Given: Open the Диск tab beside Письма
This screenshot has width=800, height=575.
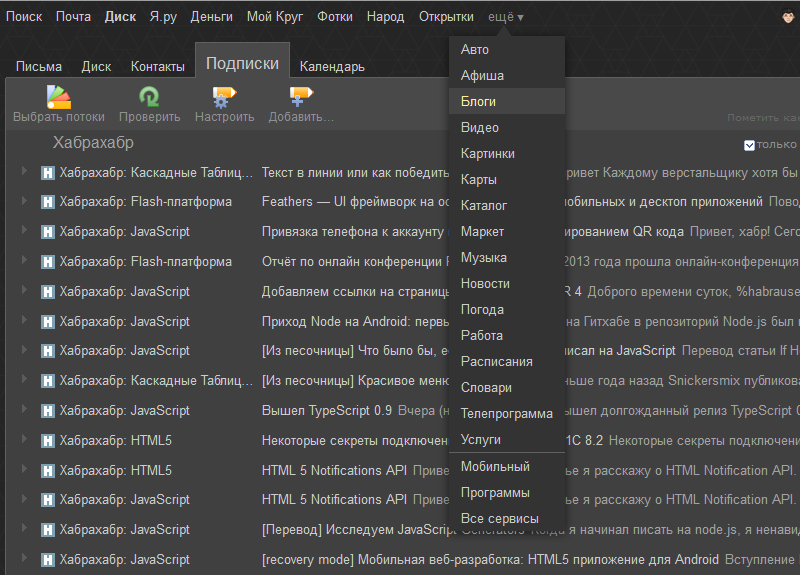Looking at the screenshot, I should coord(96,66).
